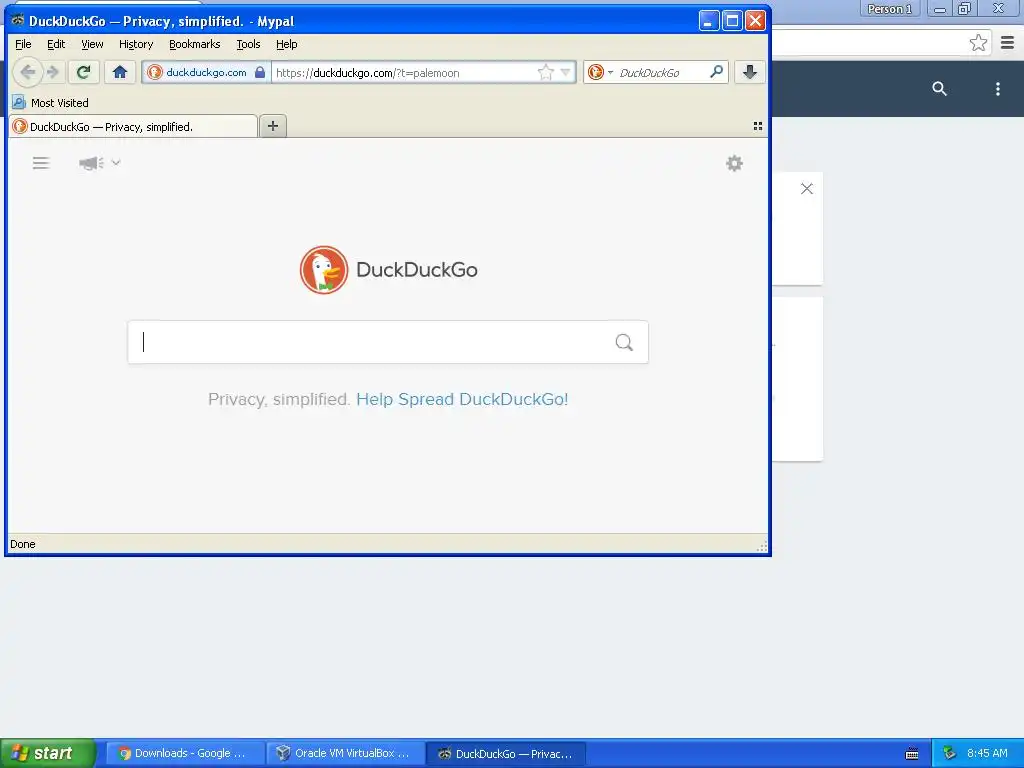Bookmark this page with the star icon

(x=545, y=72)
